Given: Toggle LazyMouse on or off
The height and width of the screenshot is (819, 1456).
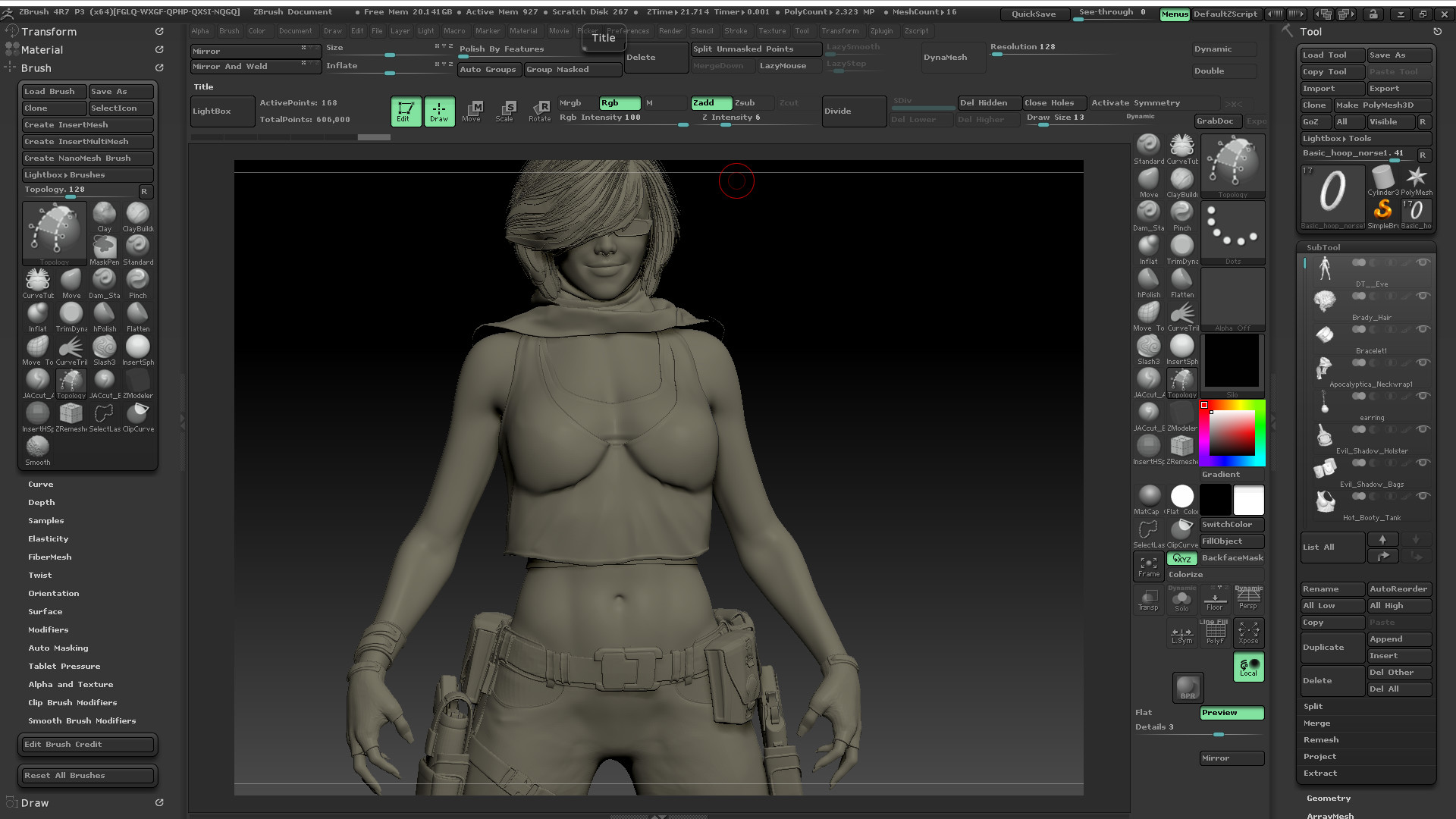Looking at the screenshot, I should click(789, 66).
